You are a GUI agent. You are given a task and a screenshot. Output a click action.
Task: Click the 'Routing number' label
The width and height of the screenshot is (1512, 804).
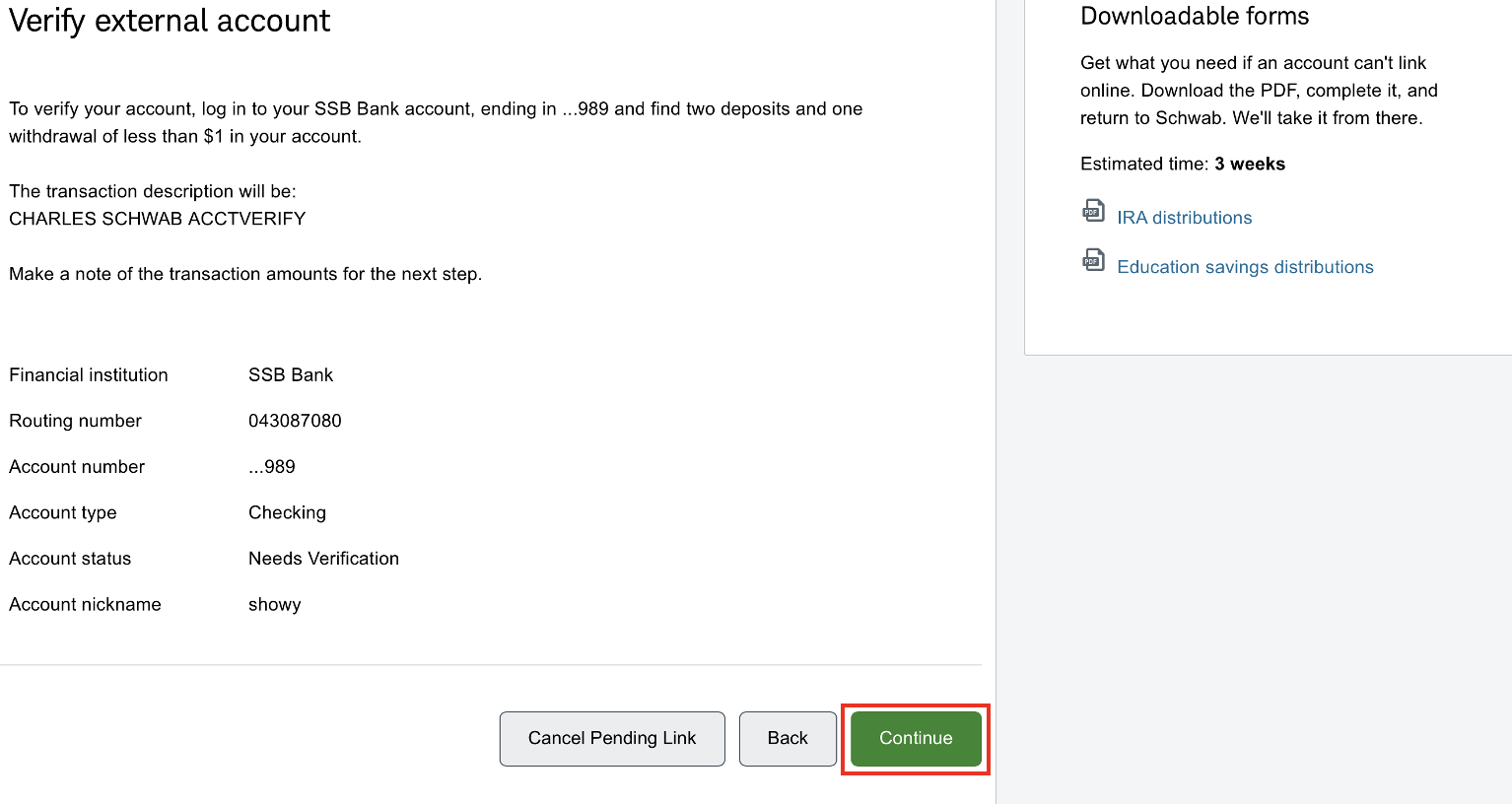75,421
